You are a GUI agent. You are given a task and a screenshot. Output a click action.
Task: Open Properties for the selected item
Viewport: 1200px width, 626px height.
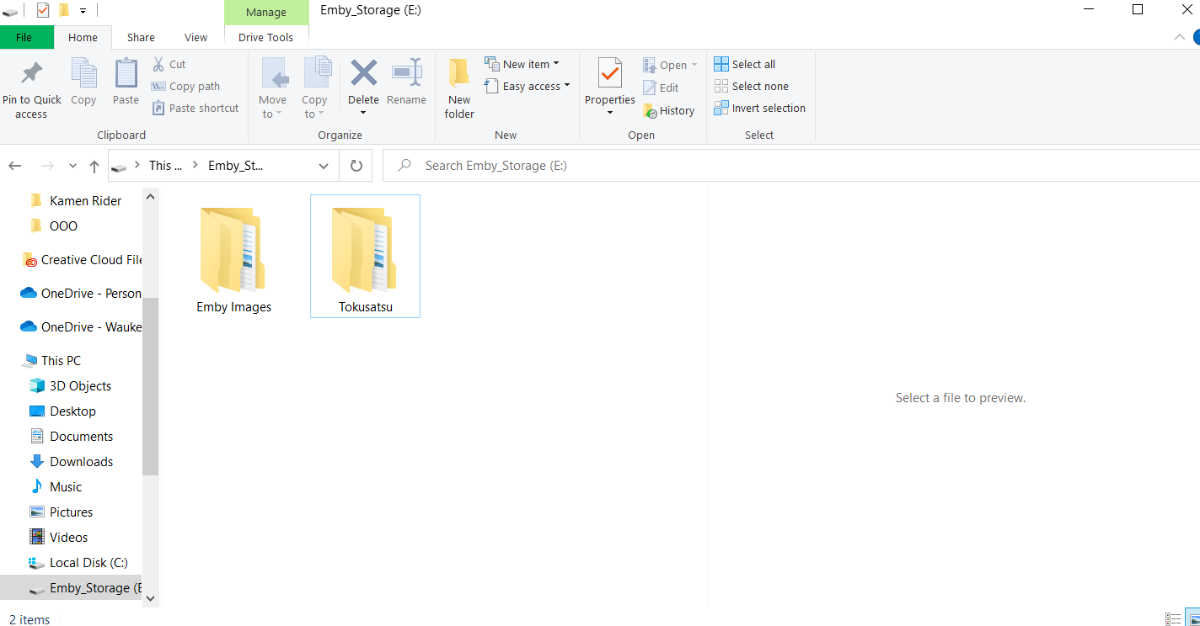609,80
